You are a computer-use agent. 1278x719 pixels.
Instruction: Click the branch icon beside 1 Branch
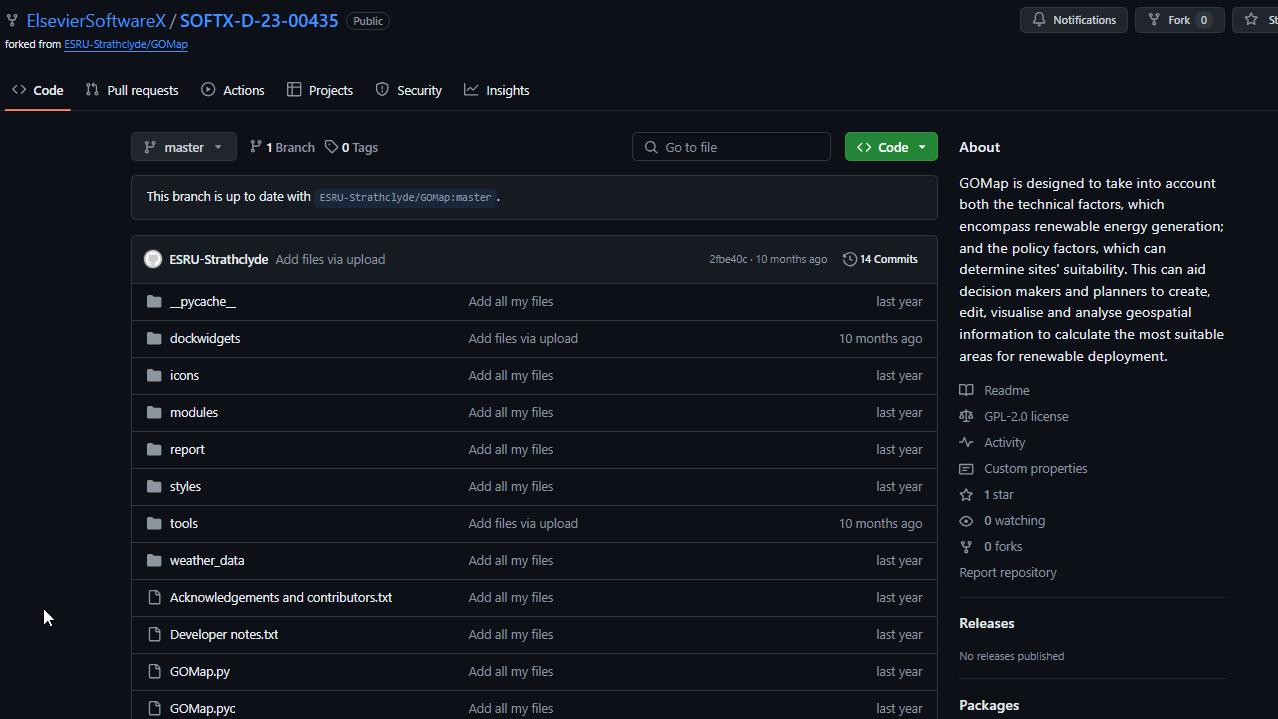point(256,147)
